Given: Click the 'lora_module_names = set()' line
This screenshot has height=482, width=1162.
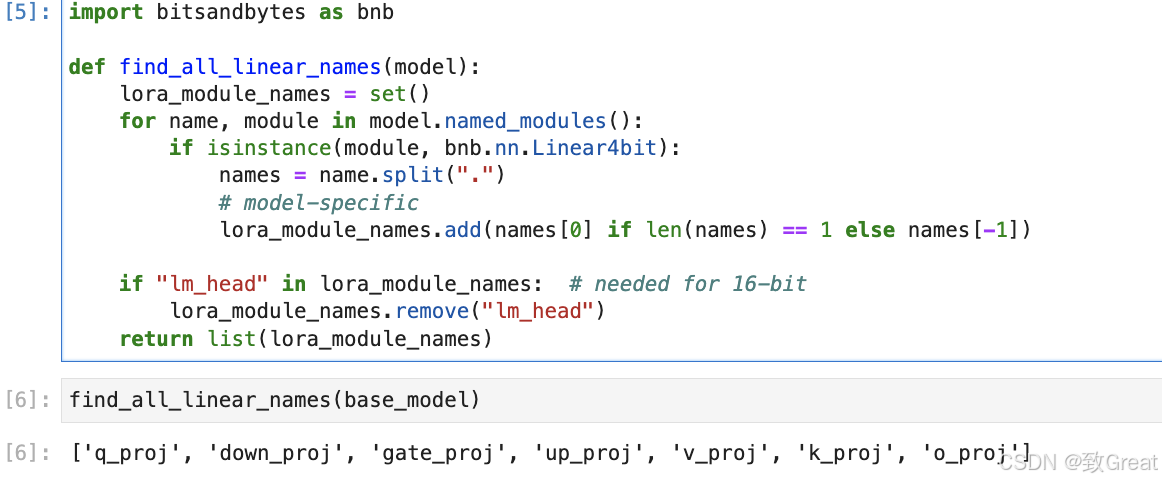Looking at the screenshot, I should 275,94.
